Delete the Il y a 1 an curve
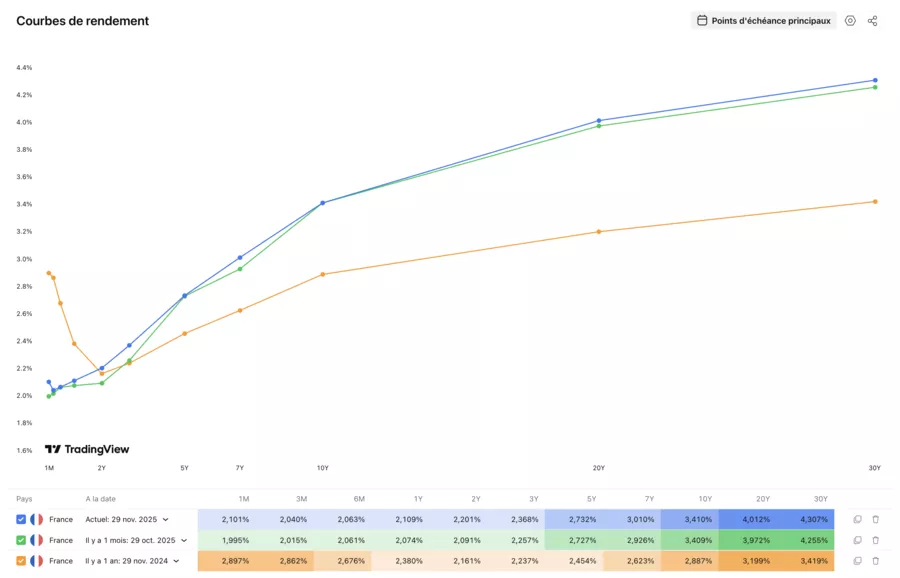 [876, 560]
